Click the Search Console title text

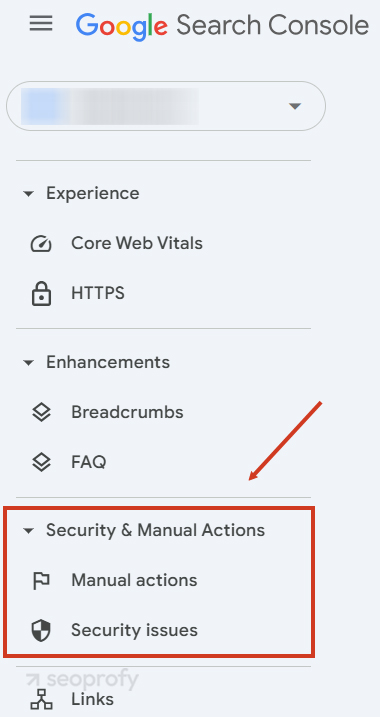273,25
